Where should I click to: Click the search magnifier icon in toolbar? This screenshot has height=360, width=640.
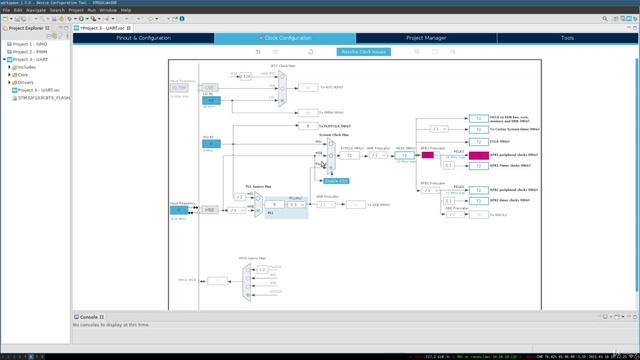pos(605,19)
